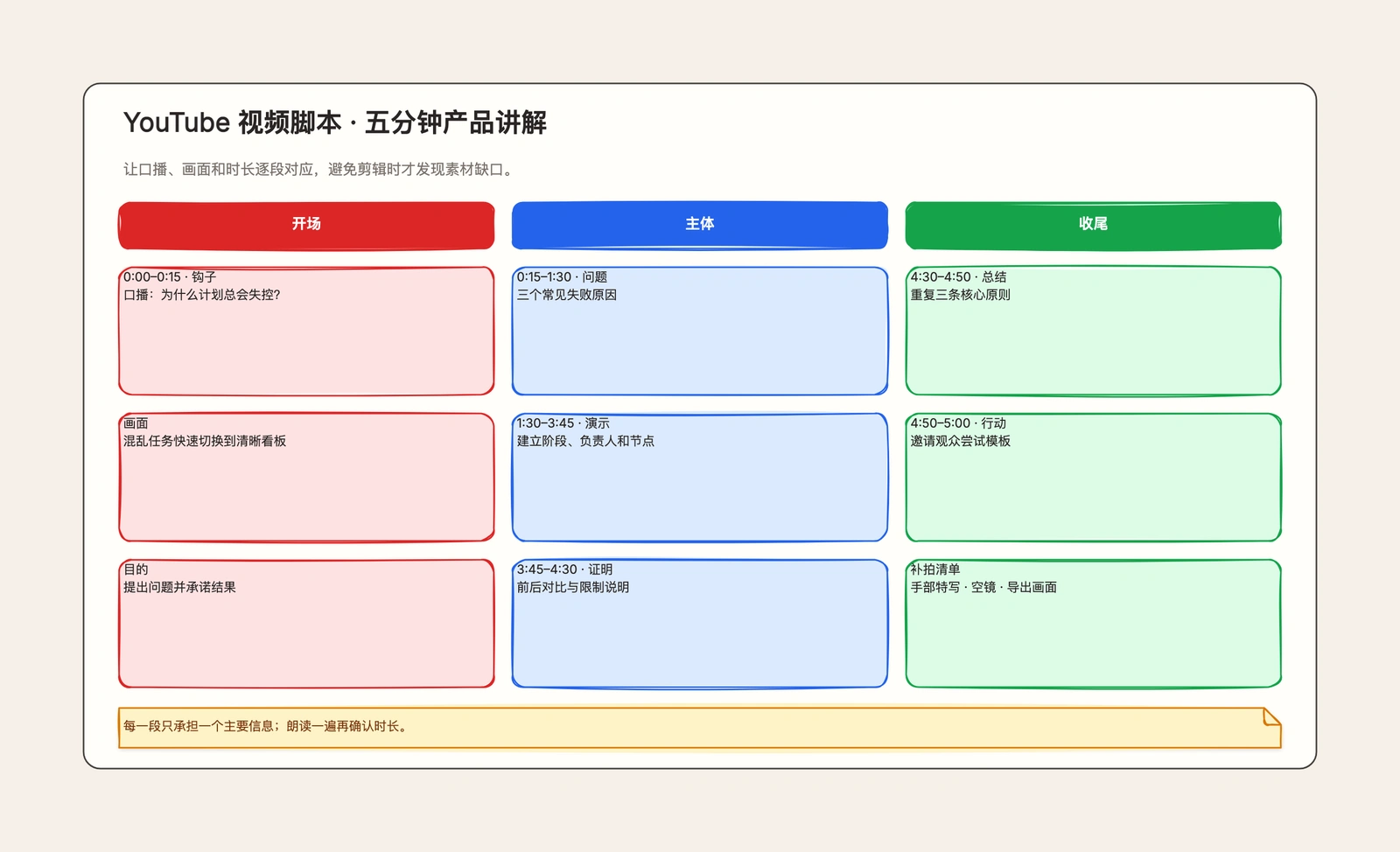Click the subtitle 让口播、画面和时长逐段对应
Image resolution: width=1400 pixels, height=852 pixels.
320,169
